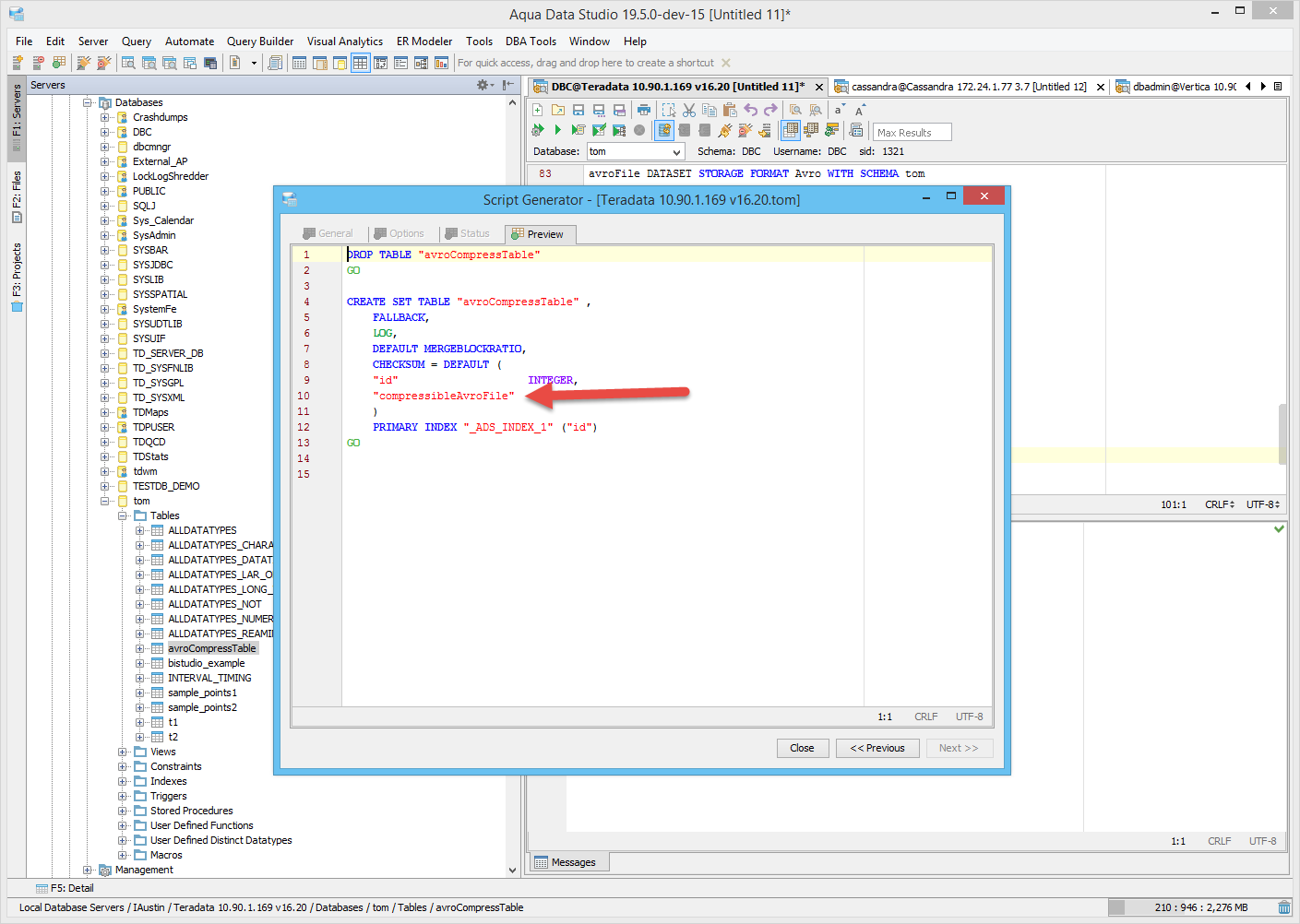Image resolution: width=1300 pixels, height=924 pixels.
Task: Expand the Stored Procedures folder
Action: click(x=123, y=811)
